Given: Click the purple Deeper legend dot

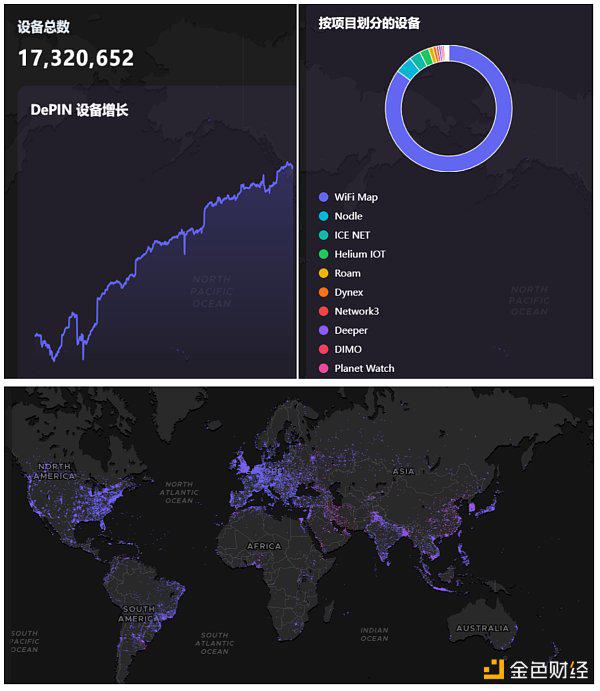Looking at the screenshot, I should click(323, 330).
